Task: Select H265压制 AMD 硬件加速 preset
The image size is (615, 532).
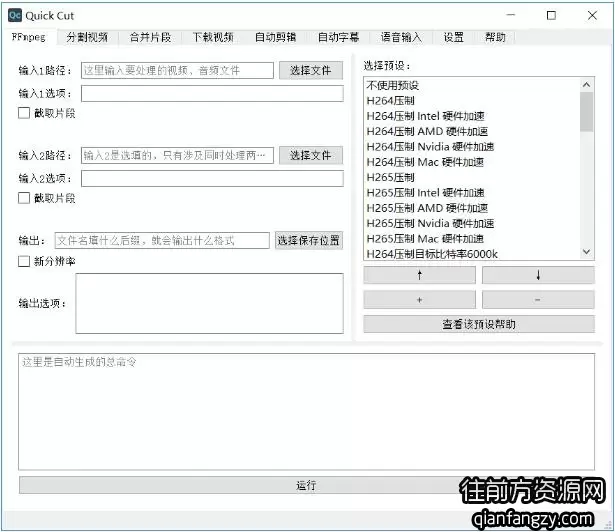Action: click(472, 208)
